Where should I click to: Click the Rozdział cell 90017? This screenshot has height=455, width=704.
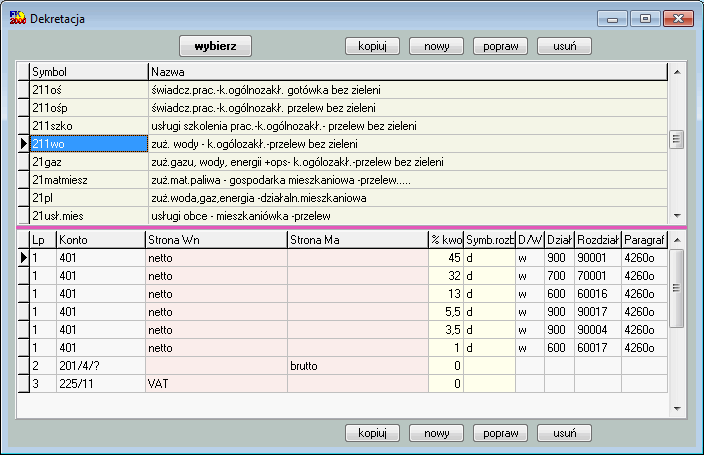pos(598,312)
